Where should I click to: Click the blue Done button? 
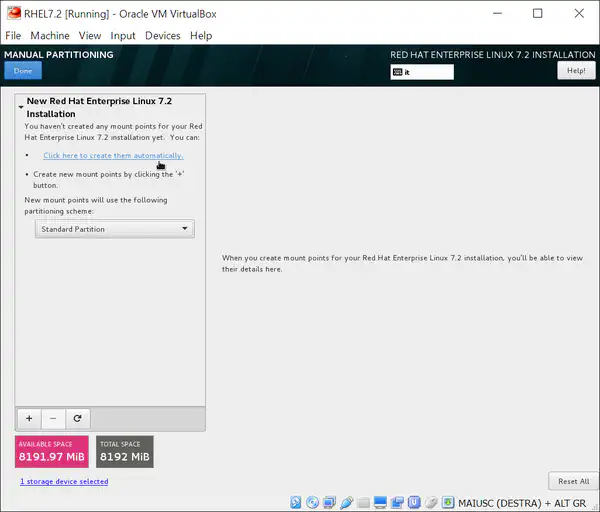tap(22, 71)
